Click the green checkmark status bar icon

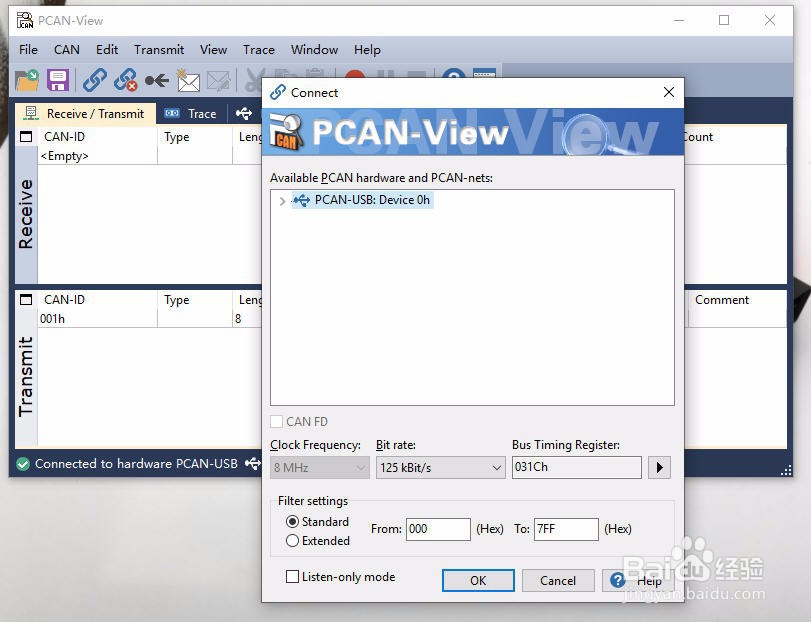tap(23, 464)
